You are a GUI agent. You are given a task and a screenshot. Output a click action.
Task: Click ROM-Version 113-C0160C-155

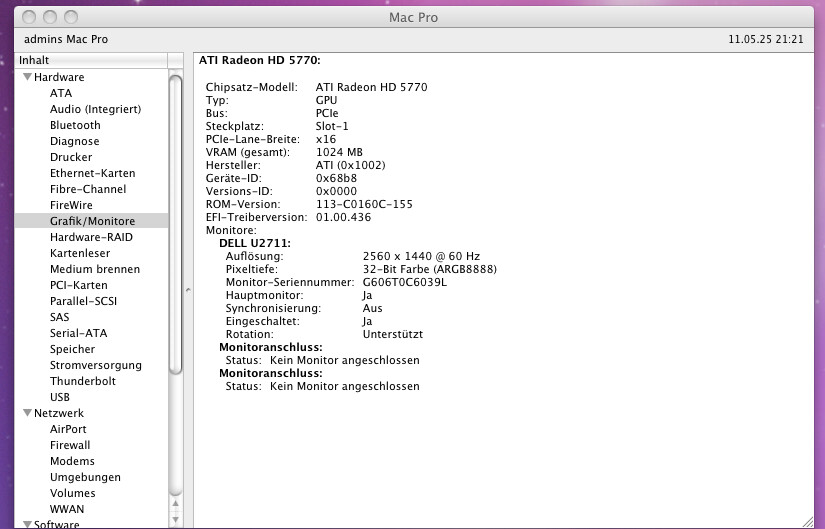364,204
